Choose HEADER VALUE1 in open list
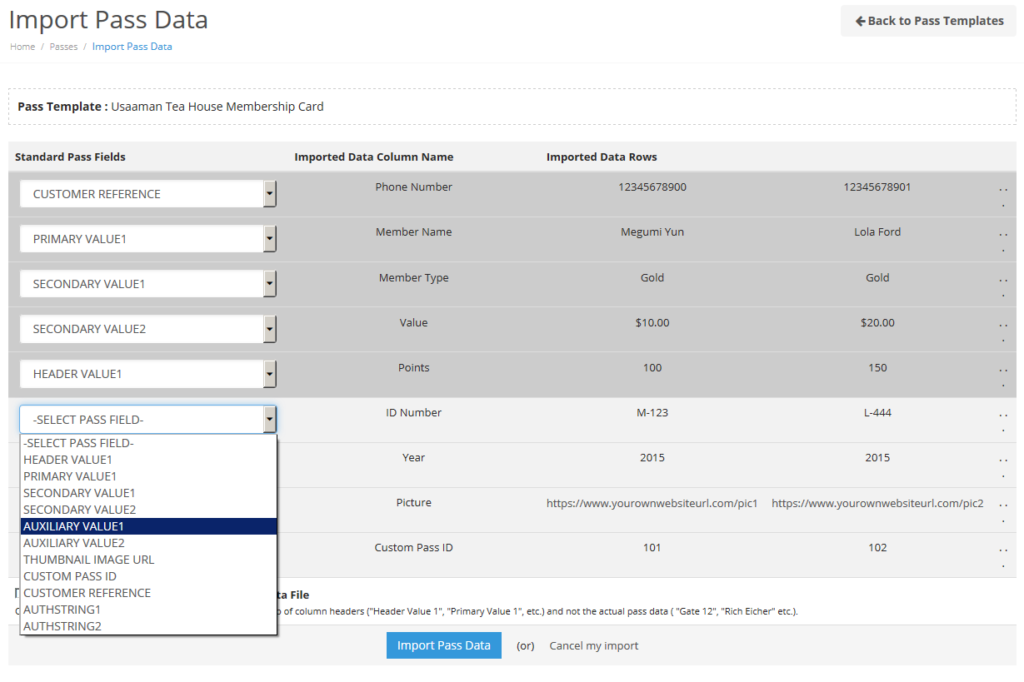This screenshot has width=1024, height=682. pos(149,460)
